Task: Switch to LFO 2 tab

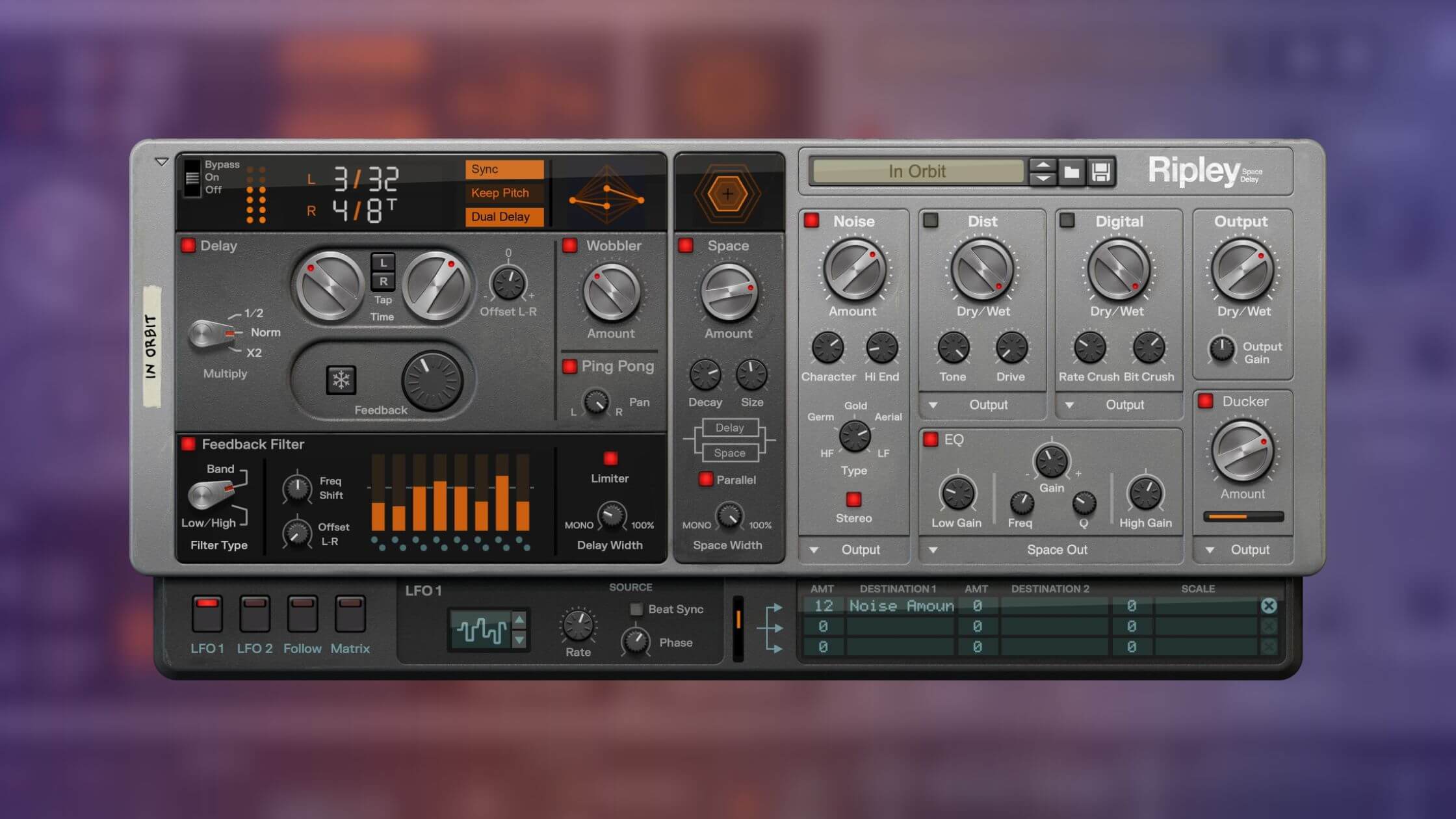Action: [x=255, y=614]
